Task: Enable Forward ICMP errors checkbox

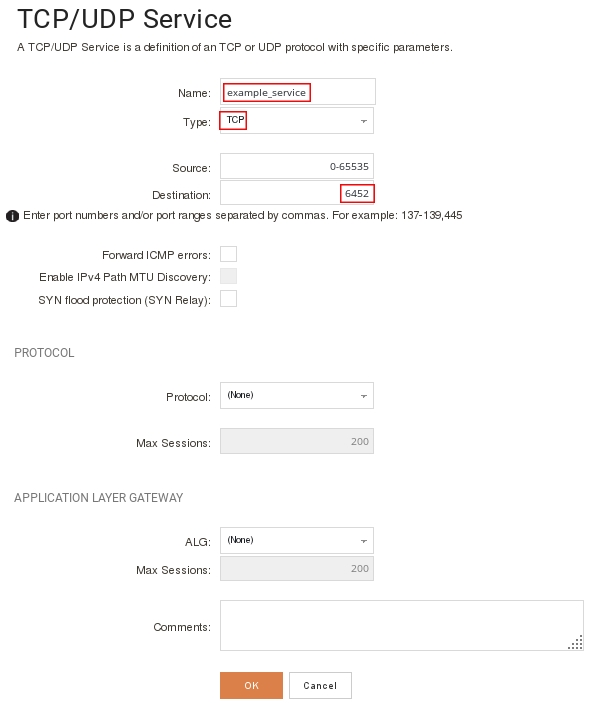Action: 228,254
